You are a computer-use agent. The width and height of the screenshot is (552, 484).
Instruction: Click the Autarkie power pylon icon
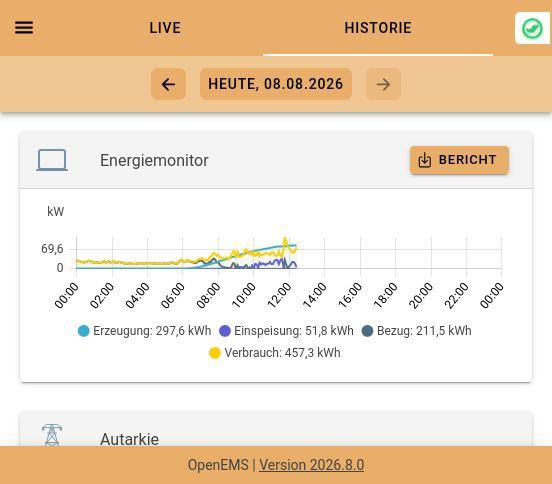click(x=52, y=435)
